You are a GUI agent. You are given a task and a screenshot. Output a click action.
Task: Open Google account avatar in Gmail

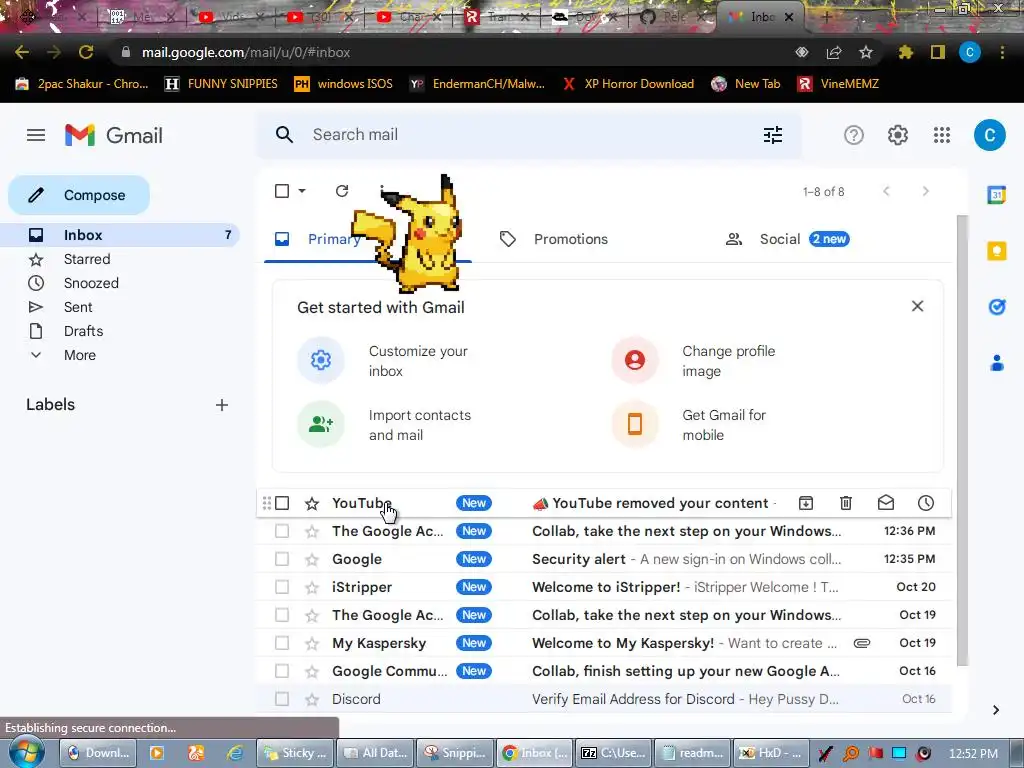pyautogui.click(x=989, y=135)
